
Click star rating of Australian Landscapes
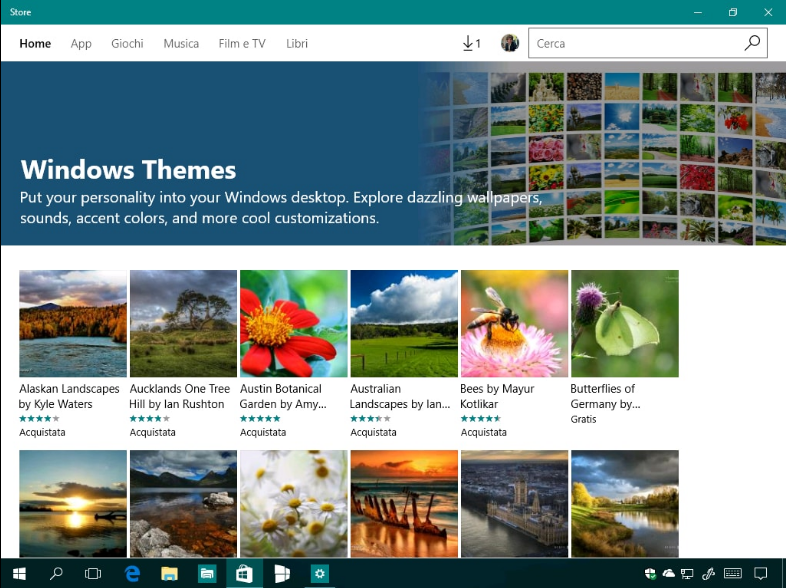click(x=370, y=419)
